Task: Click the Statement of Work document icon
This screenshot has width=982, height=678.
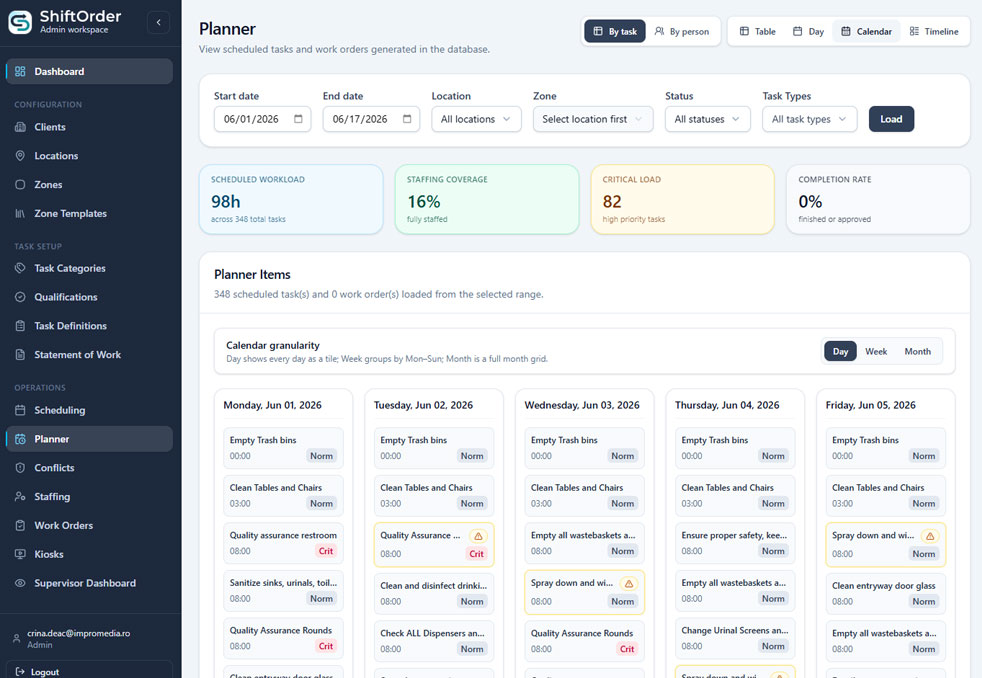Action: click(20, 354)
